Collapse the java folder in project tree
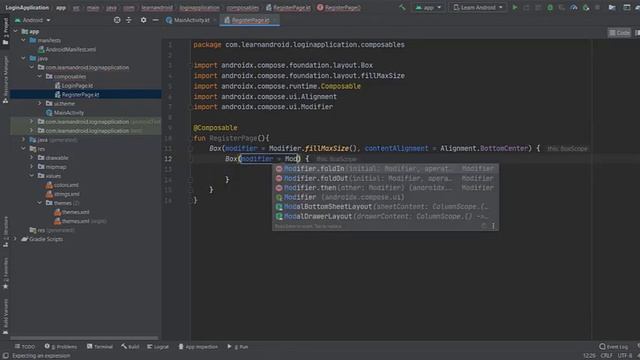The image size is (640, 360). coord(23,58)
